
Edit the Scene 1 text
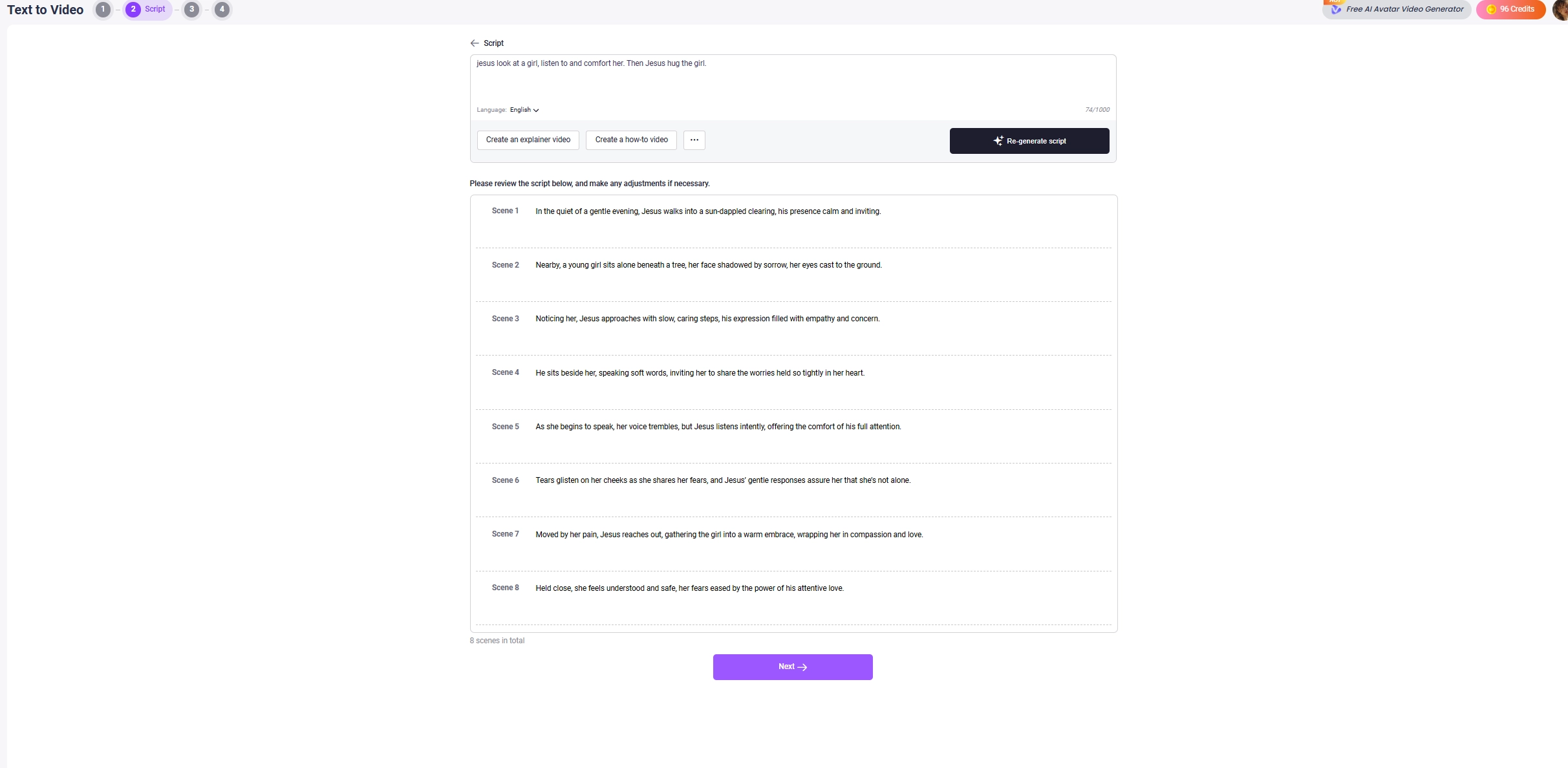pyautogui.click(x=708, y=211)
